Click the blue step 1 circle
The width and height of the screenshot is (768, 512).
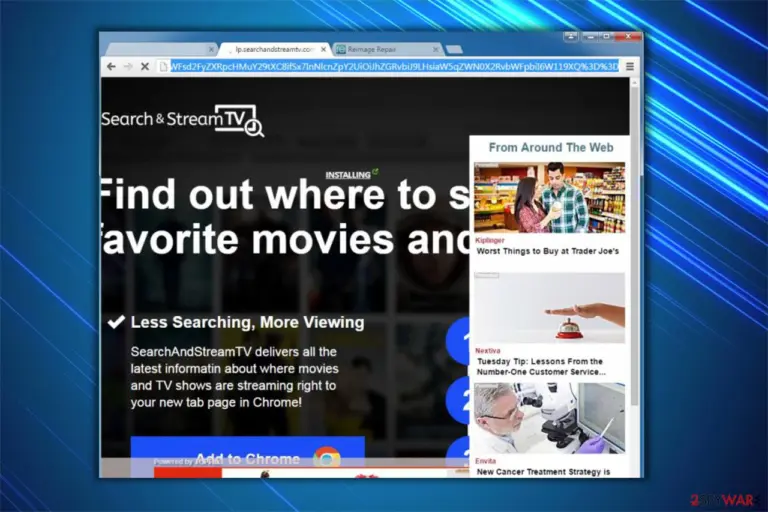click(458, 340)
